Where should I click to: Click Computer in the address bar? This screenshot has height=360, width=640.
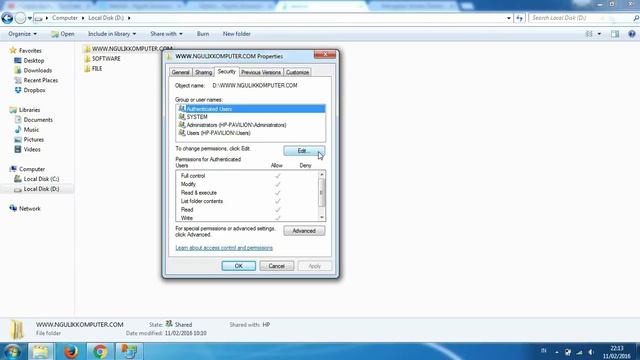pyautogui.click(x=65, y=18)
